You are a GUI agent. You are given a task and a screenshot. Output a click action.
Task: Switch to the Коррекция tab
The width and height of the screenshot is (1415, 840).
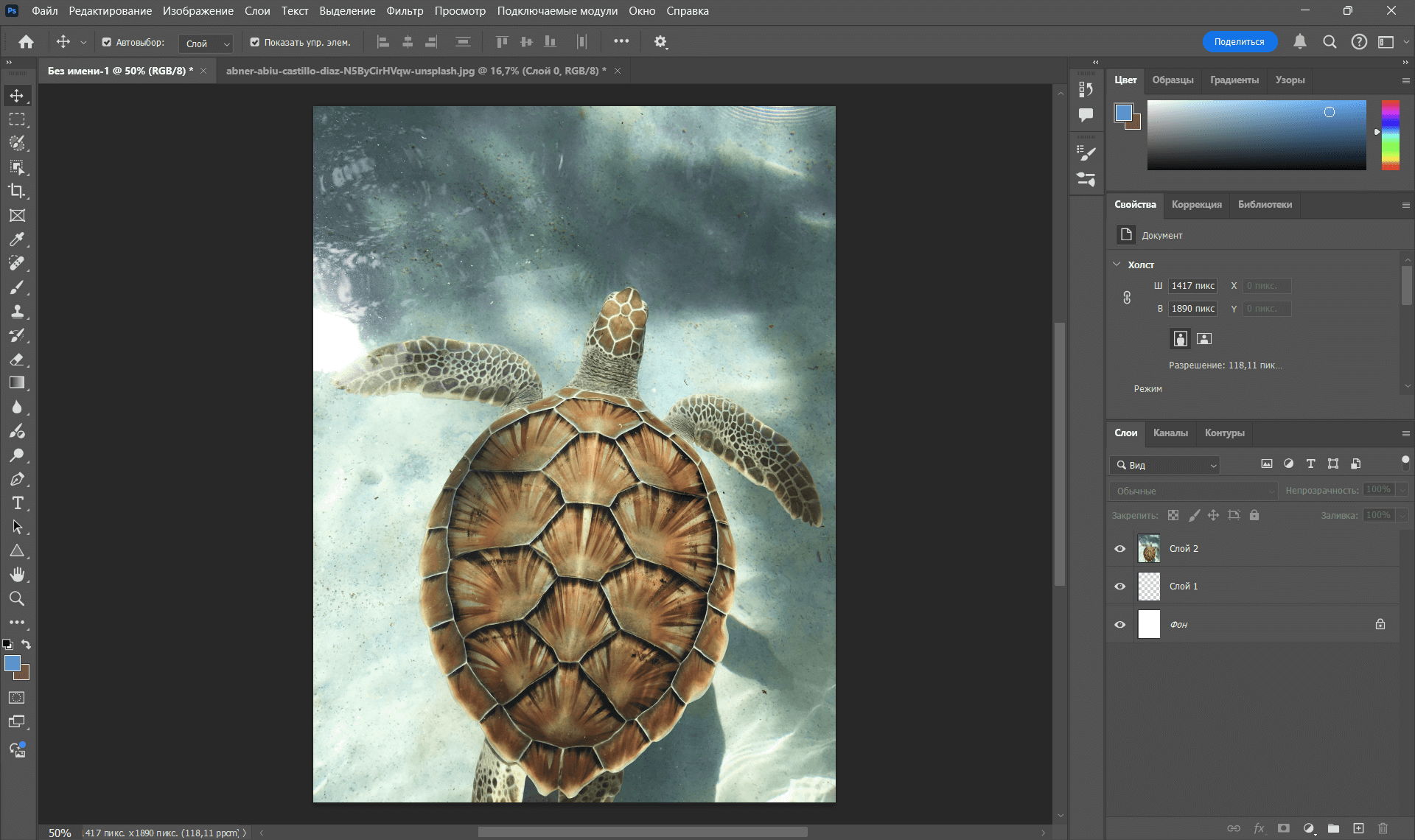point(1196,205)
